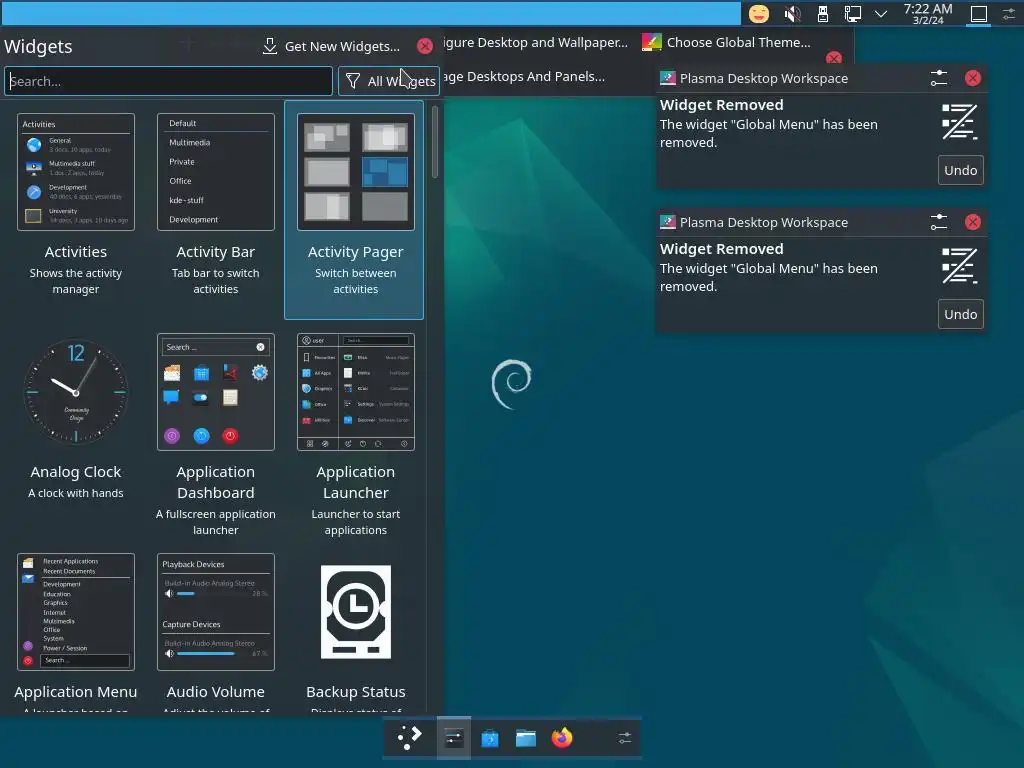This screenshot has height=768, width=1024.
Task: Undo widget removal in first notification
Action: tap(961, 170)
